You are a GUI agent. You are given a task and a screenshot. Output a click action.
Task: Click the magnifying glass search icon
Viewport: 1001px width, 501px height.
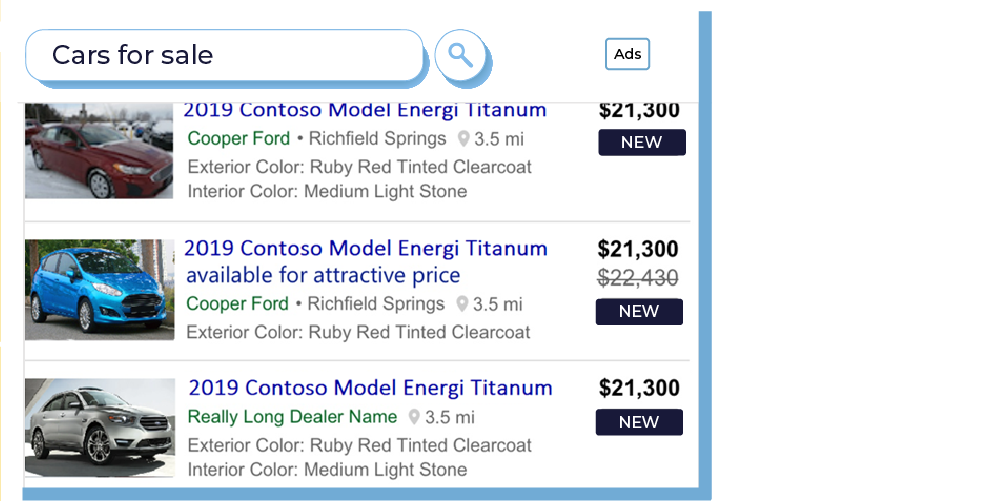(460, 56)
